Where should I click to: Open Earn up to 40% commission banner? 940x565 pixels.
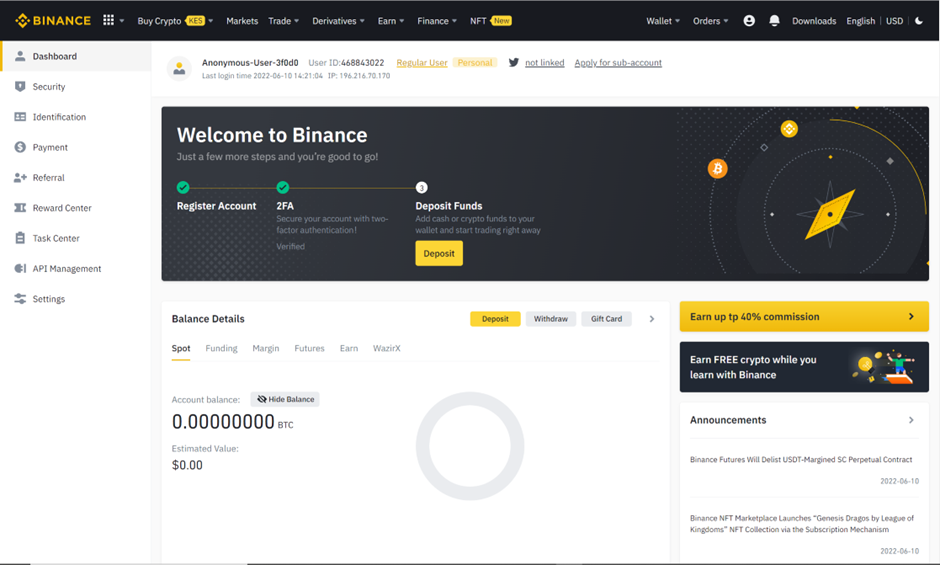[803, 316]
